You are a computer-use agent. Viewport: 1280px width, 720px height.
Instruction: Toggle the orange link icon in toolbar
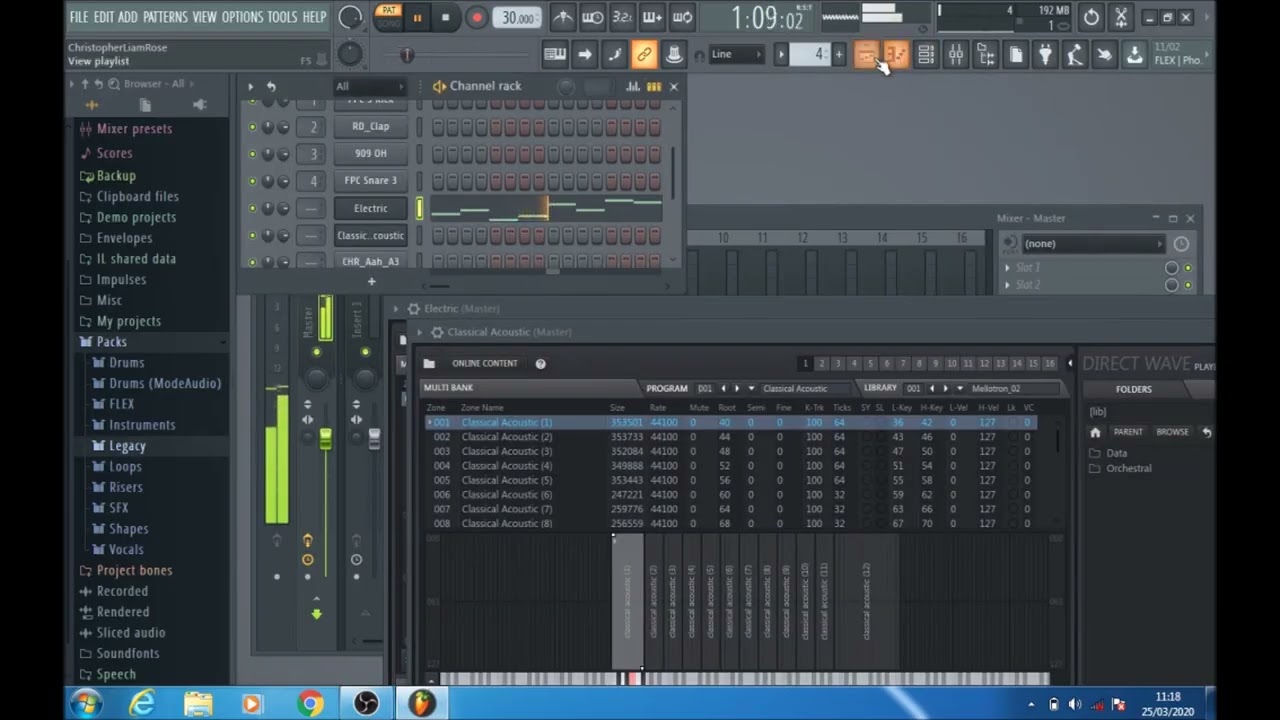(645, 55)
